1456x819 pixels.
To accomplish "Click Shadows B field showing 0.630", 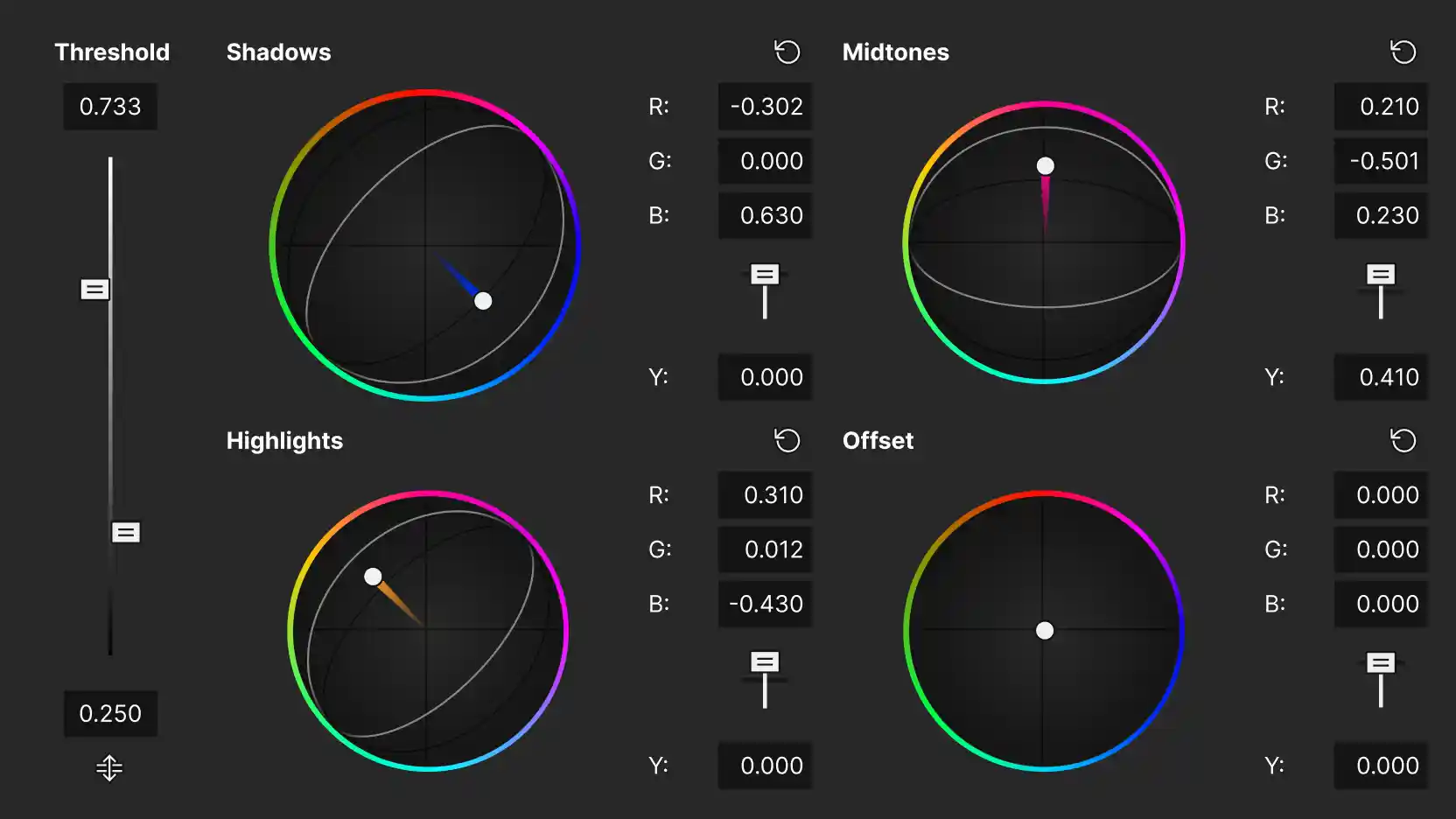I will pos(765,215).
